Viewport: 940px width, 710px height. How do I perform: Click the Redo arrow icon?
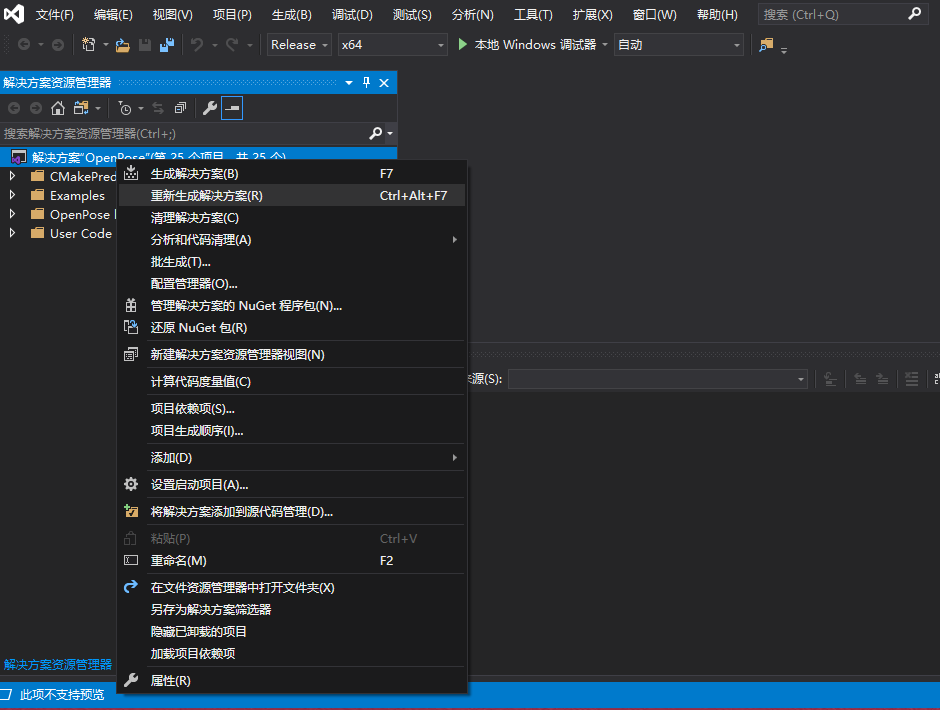pyautogui.click(x=232, y=45)
